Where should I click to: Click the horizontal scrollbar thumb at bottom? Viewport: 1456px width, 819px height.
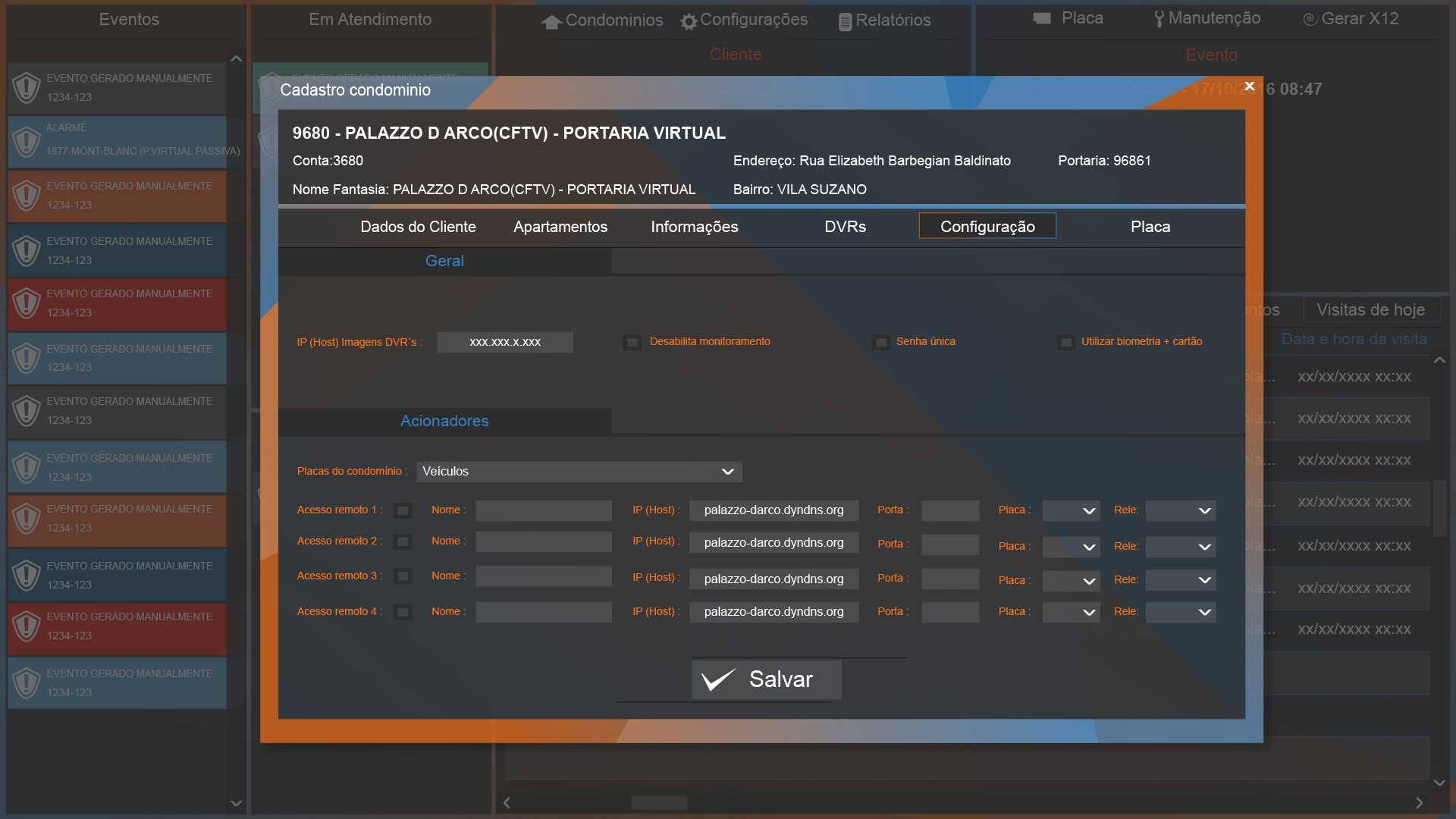click(659, 802)
